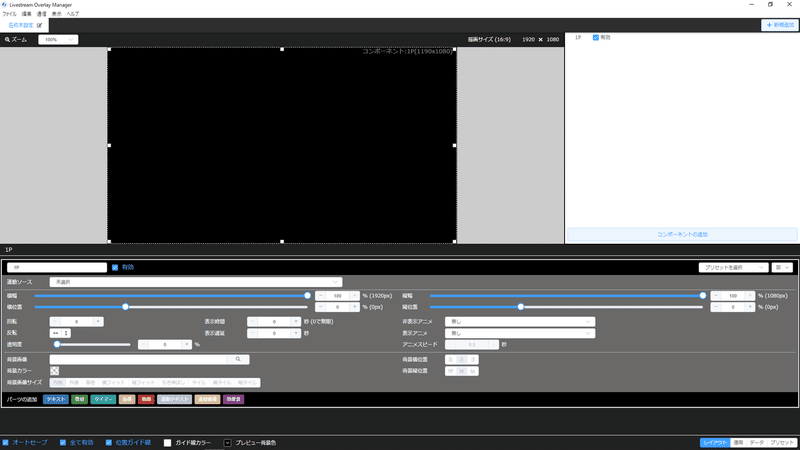Click plus on the 縦位置 stepper

point(749,307)
